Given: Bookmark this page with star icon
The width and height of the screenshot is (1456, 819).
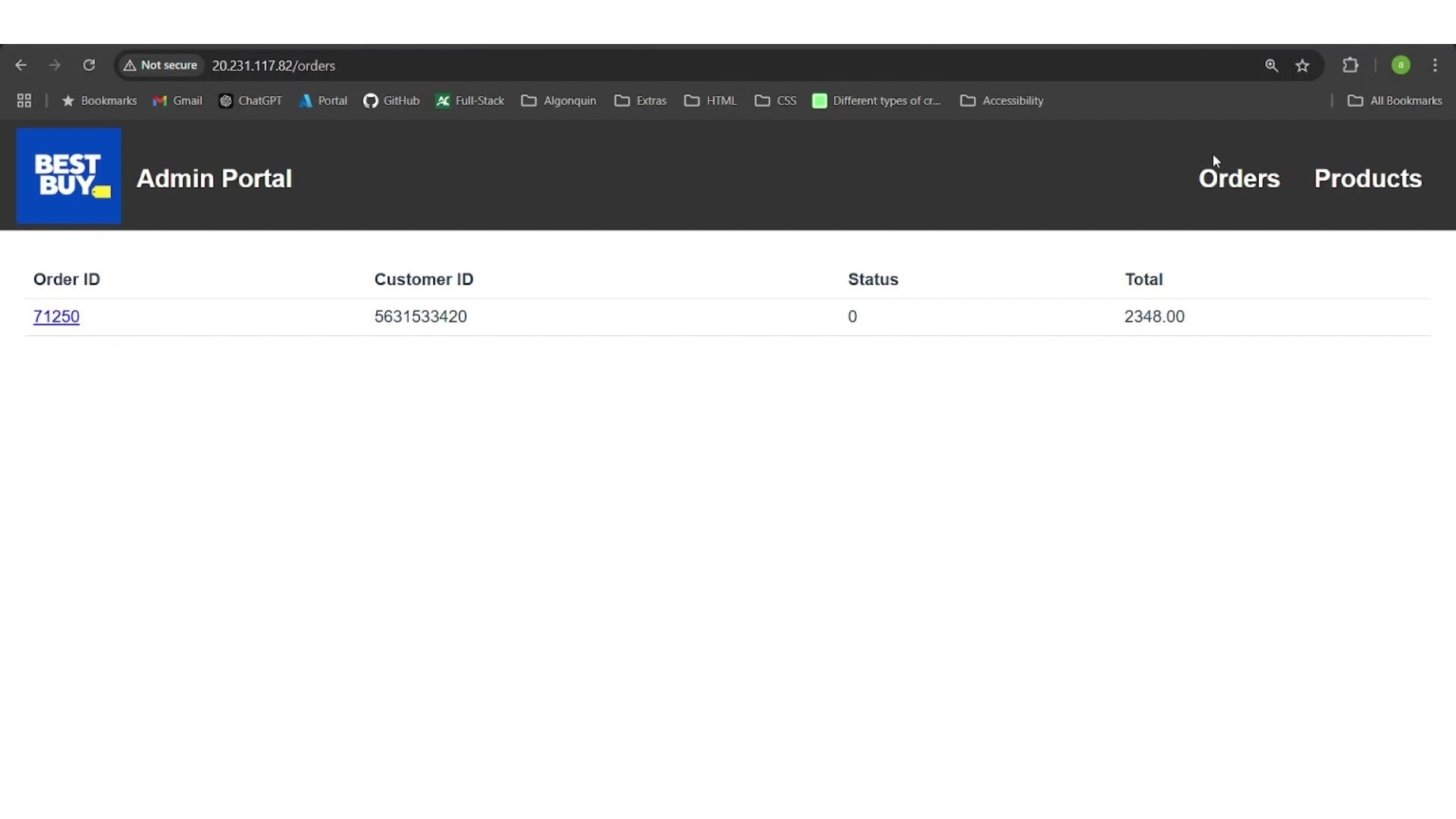Looking at the screenshot, I should click(x=1303, y=66).
